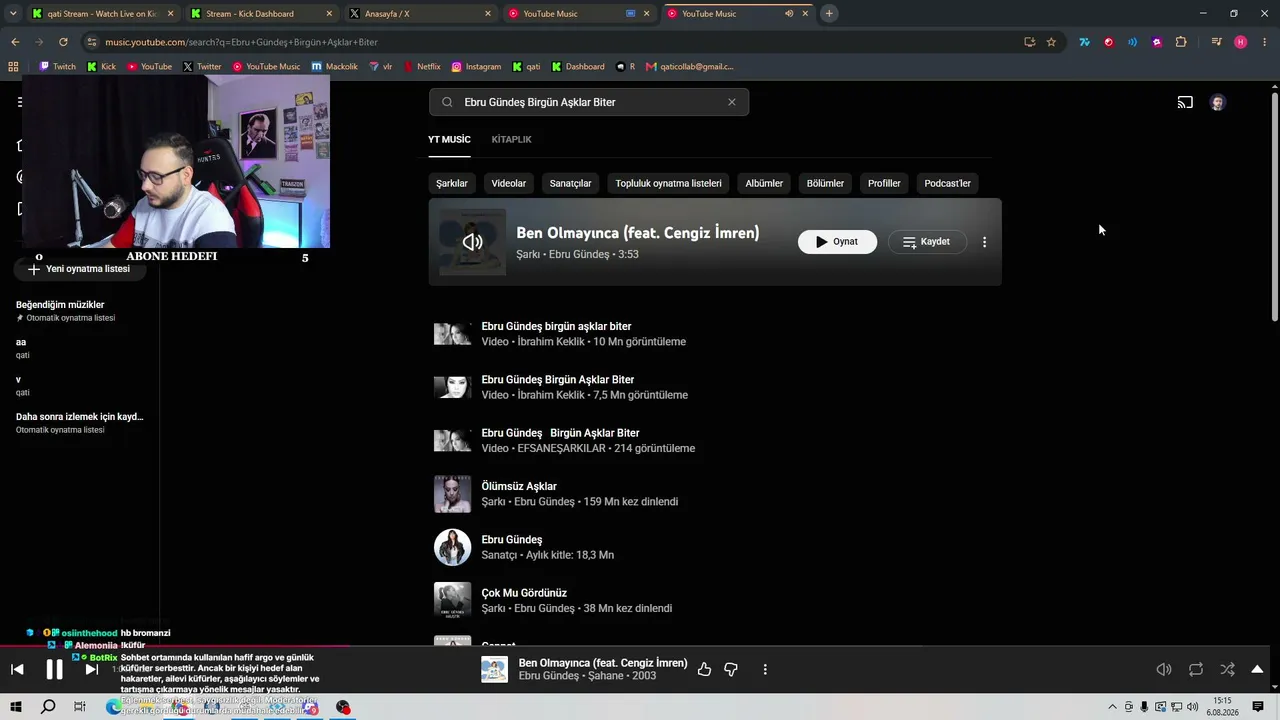The image size is (1280, 720).
Task: Filter results by Topluluk oynatma listeleri
Action: click(x=668, y=183)
